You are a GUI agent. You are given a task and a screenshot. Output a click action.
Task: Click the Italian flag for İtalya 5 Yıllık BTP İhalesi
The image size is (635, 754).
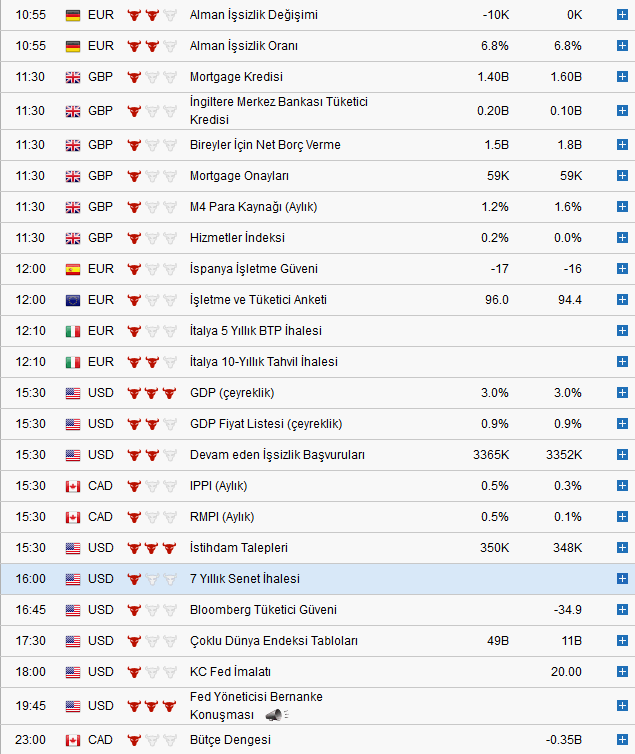73,331
